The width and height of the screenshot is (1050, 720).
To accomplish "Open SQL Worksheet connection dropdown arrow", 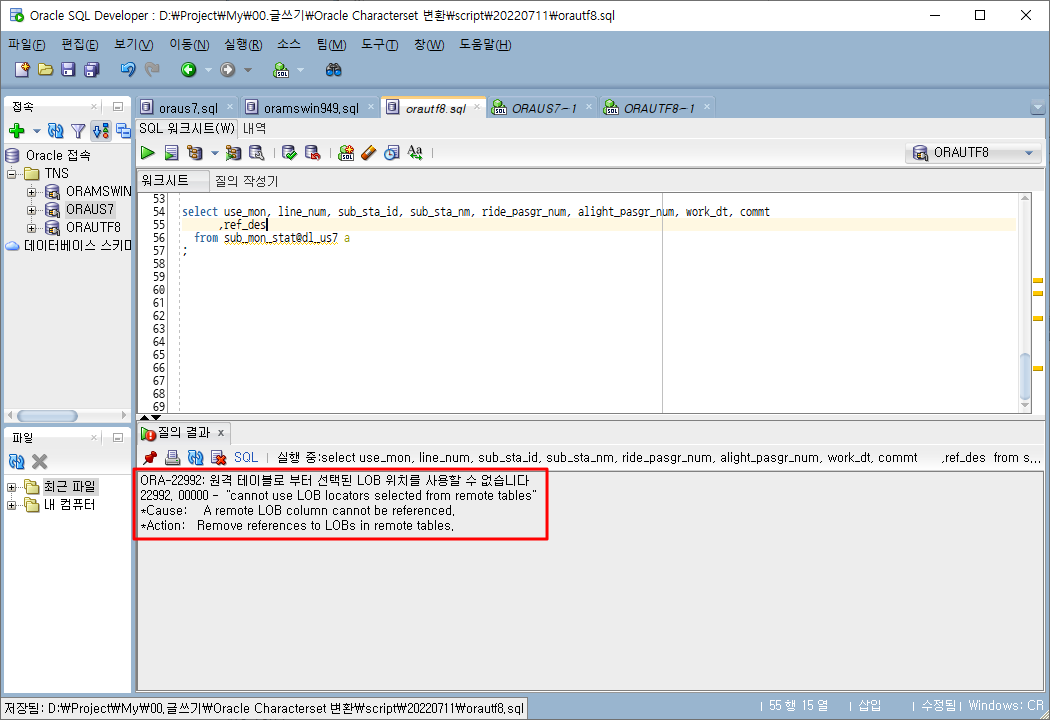I will pyautogui.click(x=300, y=70).
